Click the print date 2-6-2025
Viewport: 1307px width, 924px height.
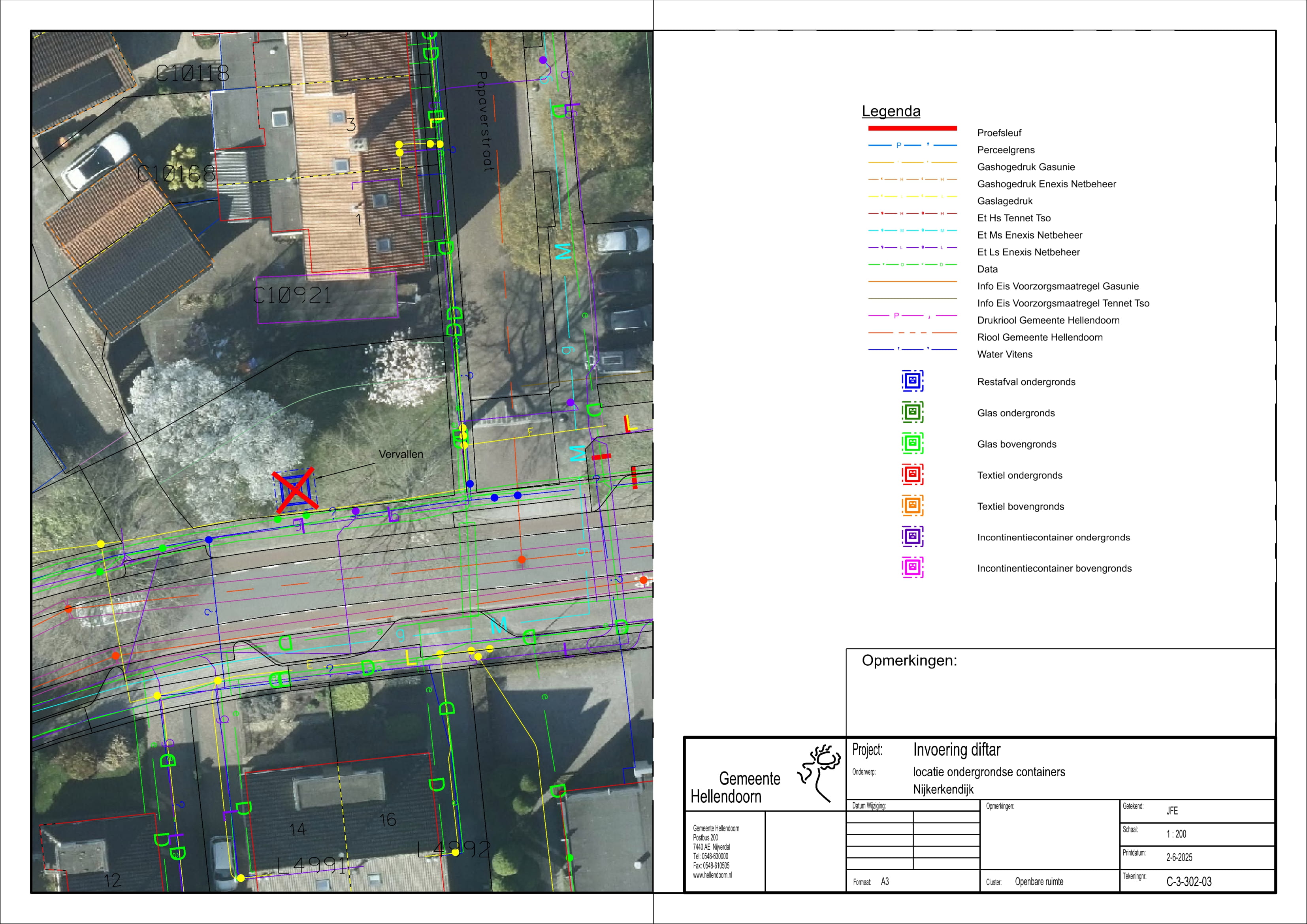click(x=1179, y=857)
